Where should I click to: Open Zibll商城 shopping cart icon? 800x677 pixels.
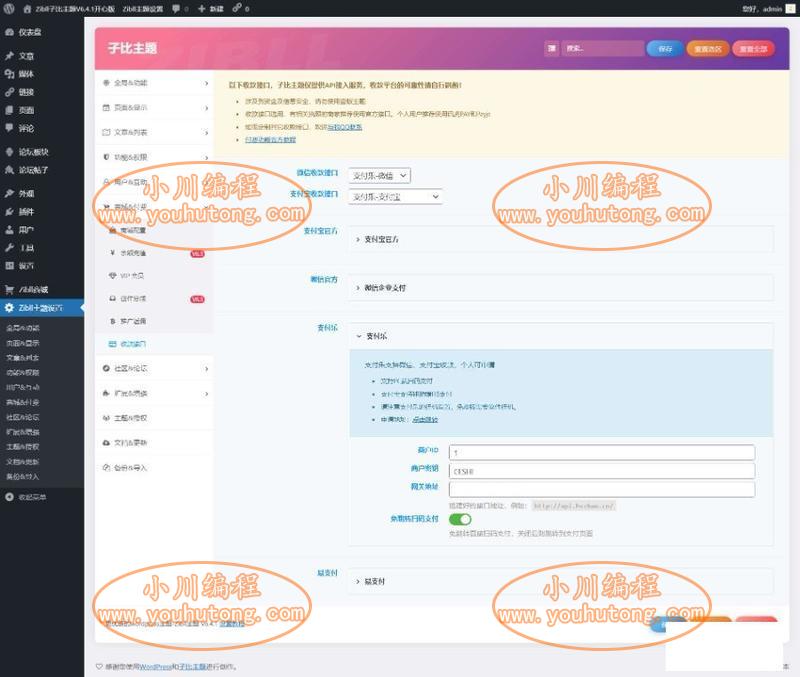click(x=9, y=289)
